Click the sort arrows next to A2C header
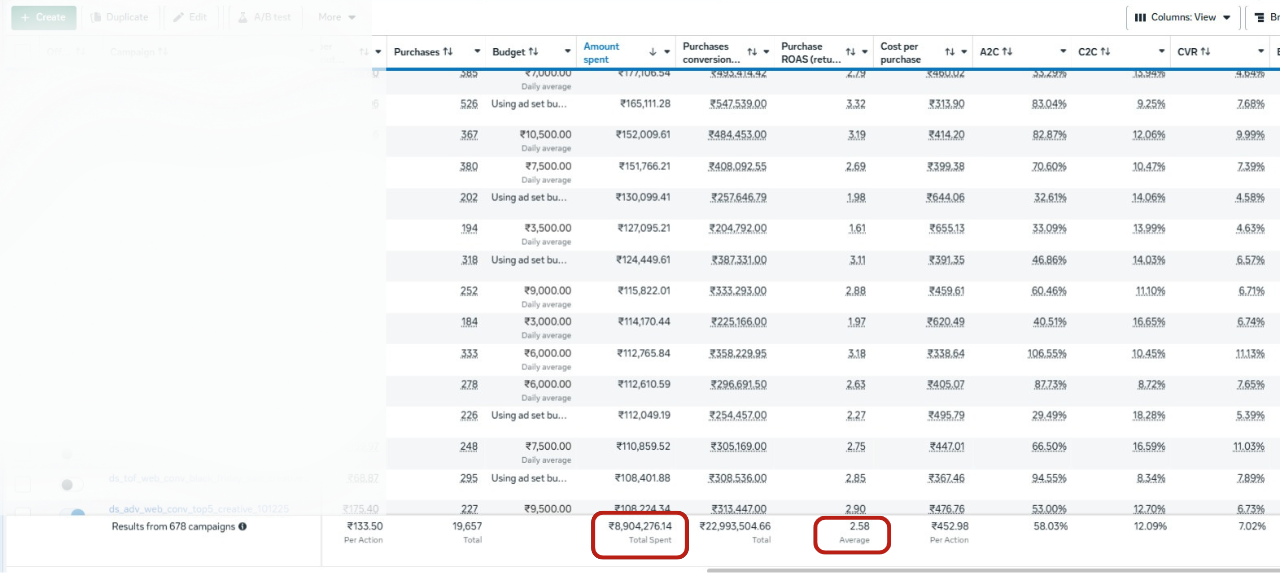The height and width of the screenshot is (573, 1280). pyautogui.click(x=1008, y=52)
